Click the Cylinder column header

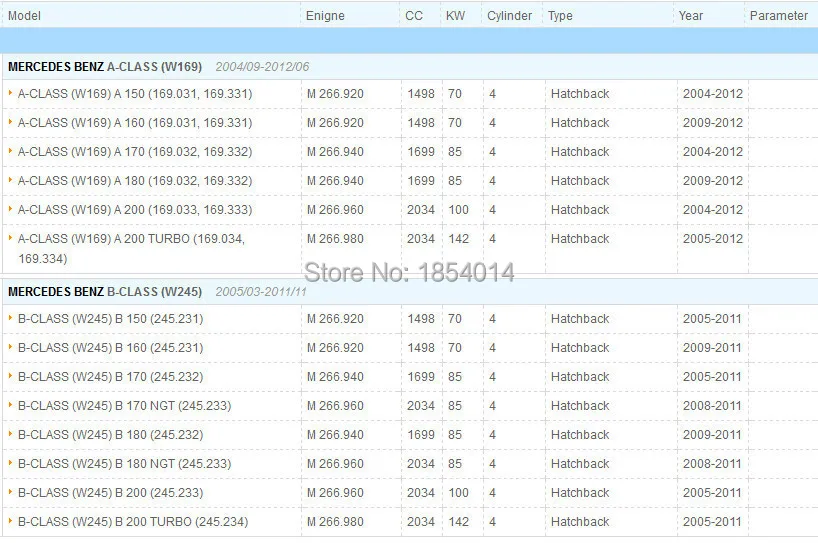click(509, 16)
